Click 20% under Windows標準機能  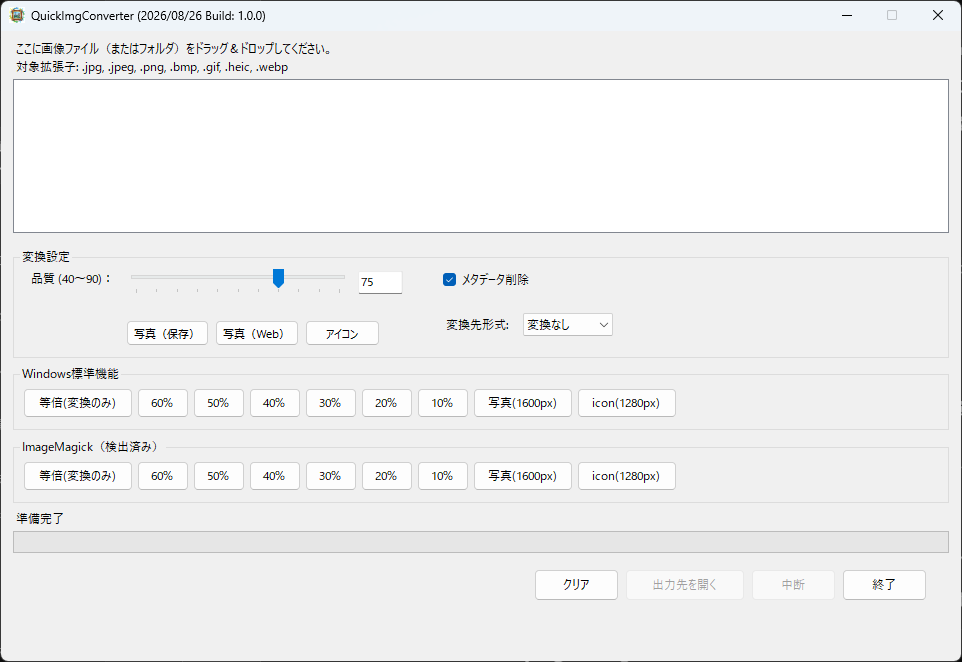[387, 403]
